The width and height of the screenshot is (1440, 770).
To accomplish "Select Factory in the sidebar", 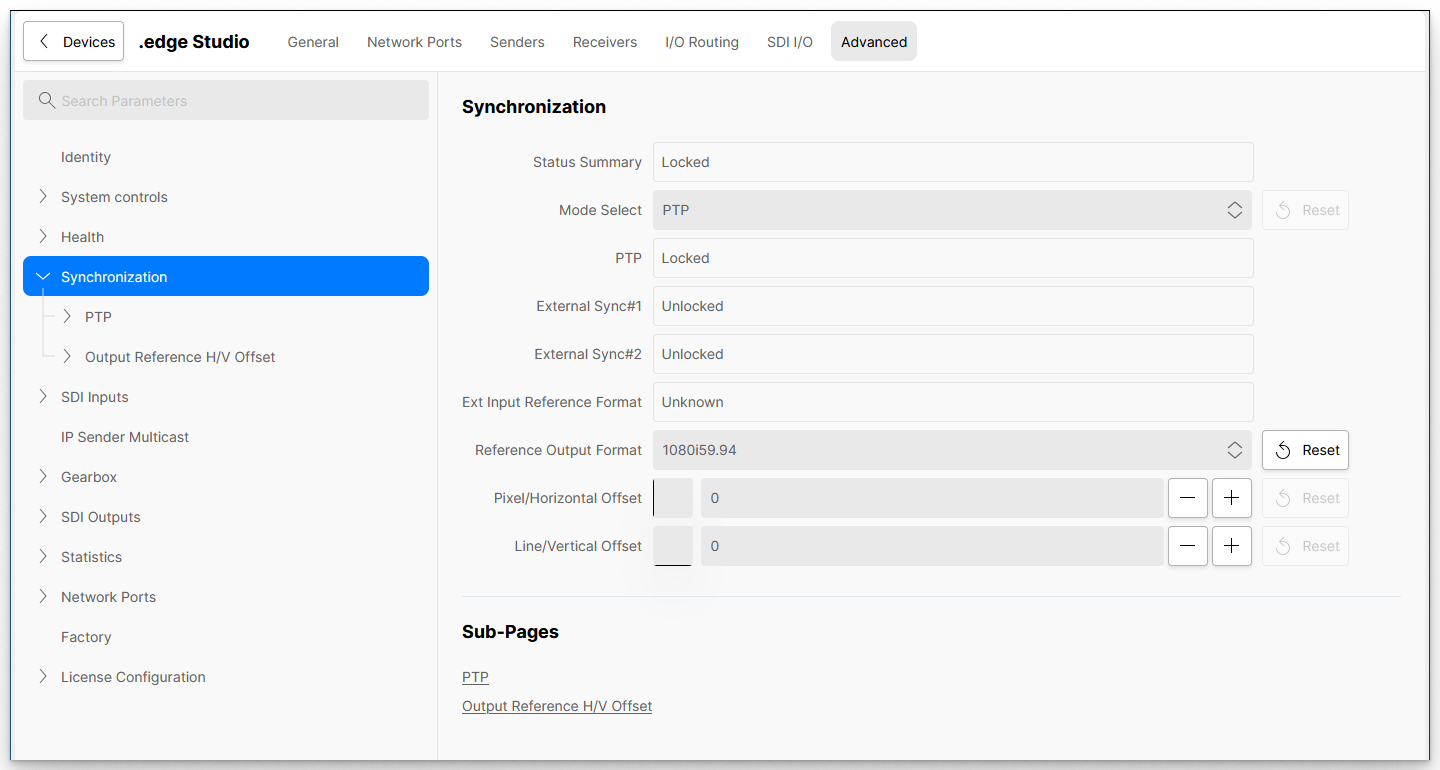I will [86, 637].
